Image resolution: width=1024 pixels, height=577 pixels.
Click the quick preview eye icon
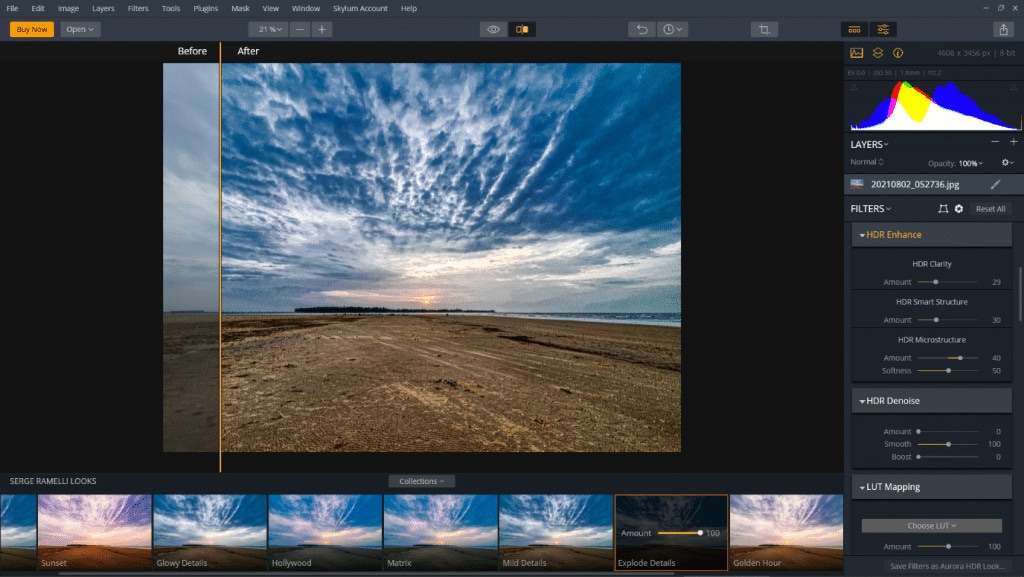click(493, 29)
